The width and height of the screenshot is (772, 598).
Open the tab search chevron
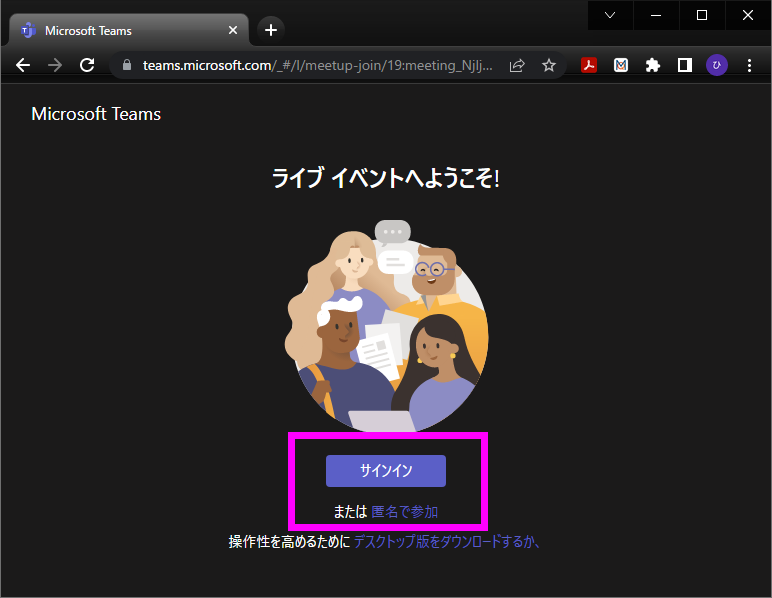(x=610, y=15)
